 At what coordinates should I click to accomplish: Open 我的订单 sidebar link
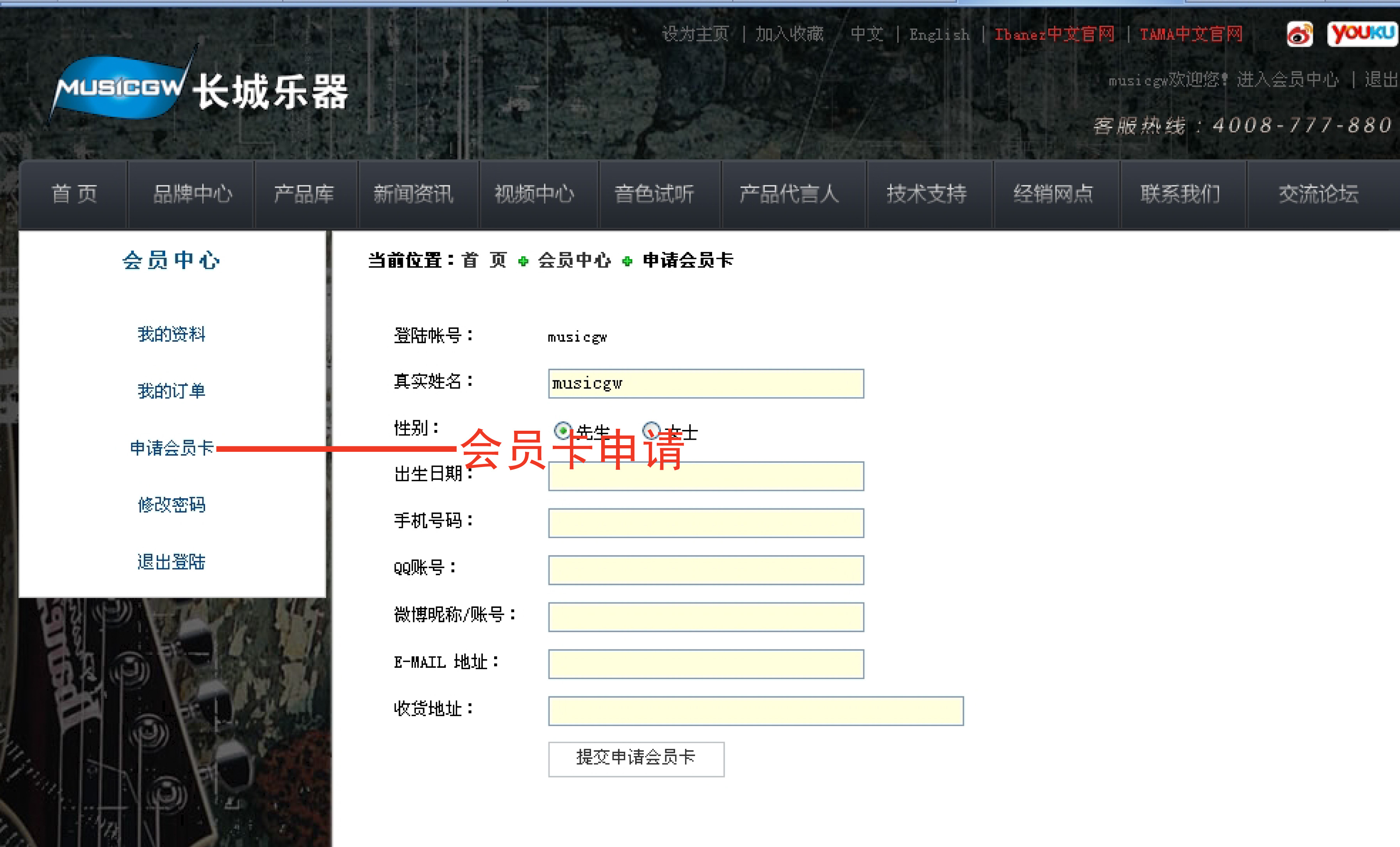[171, 391]
